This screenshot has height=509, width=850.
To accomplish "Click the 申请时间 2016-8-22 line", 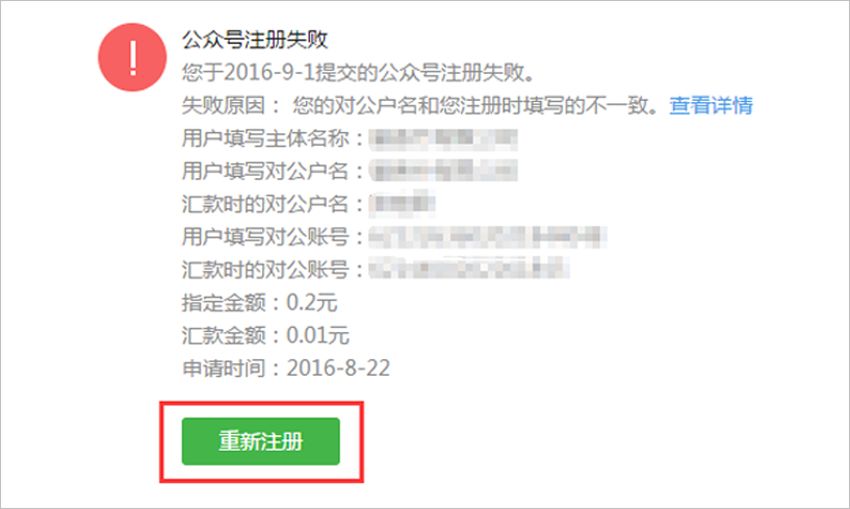I will pyautogui.click(x=286, y=368).
